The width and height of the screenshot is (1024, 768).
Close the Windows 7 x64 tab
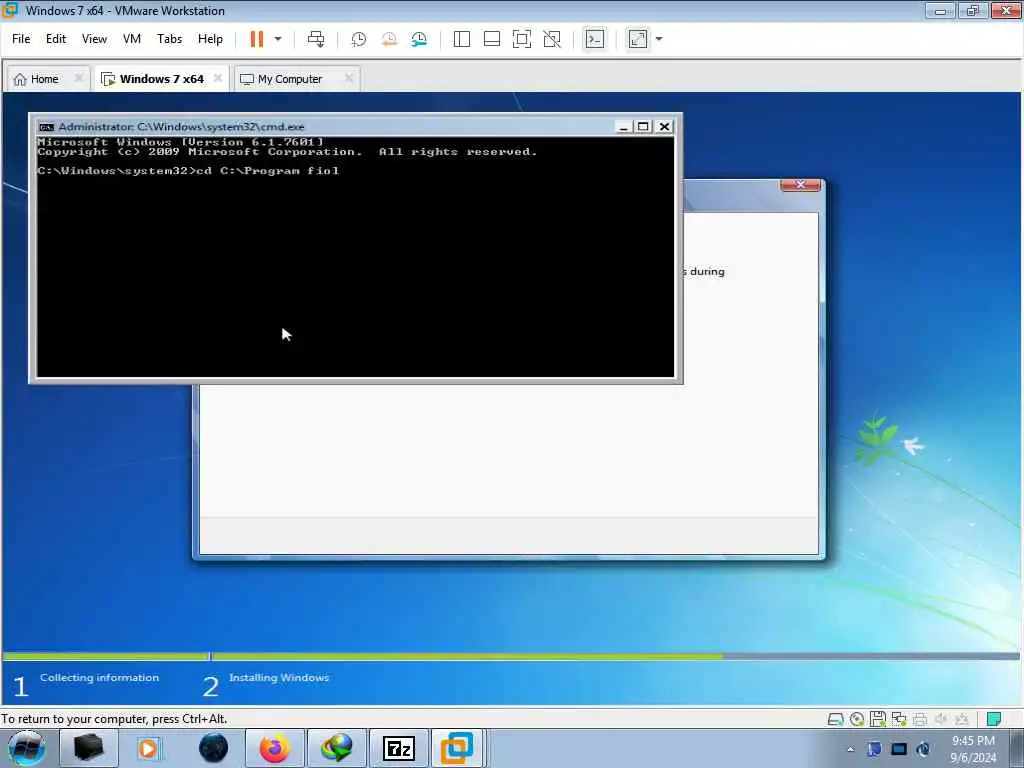(x=217, y=78)
